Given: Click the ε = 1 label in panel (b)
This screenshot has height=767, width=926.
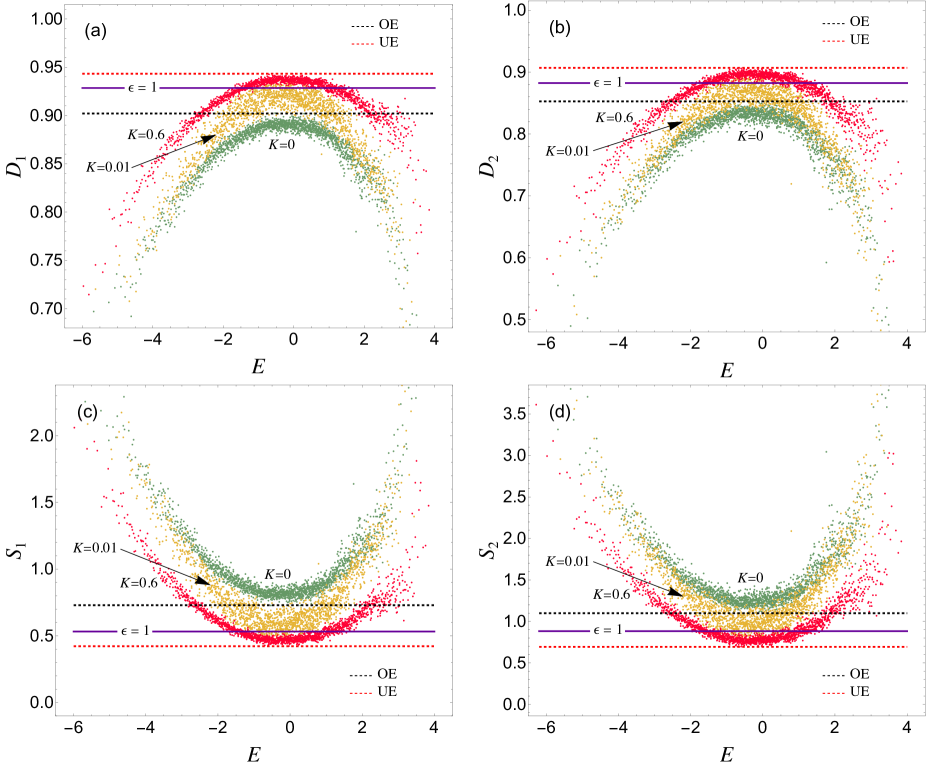Looking at the screenshot, I should click(x=608, y=83).
